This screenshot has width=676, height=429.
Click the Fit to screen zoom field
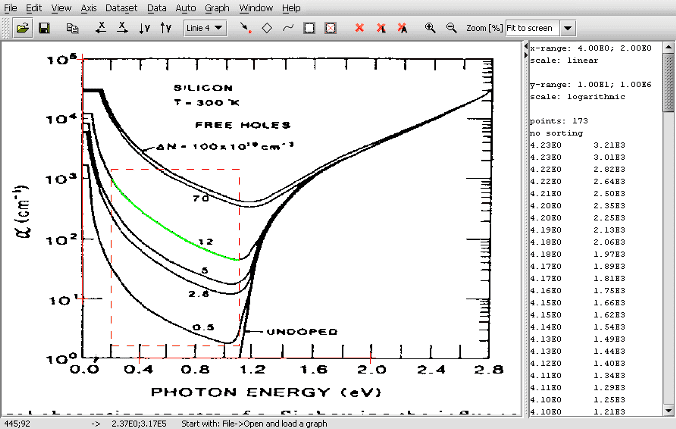click(x=532, y=28)
